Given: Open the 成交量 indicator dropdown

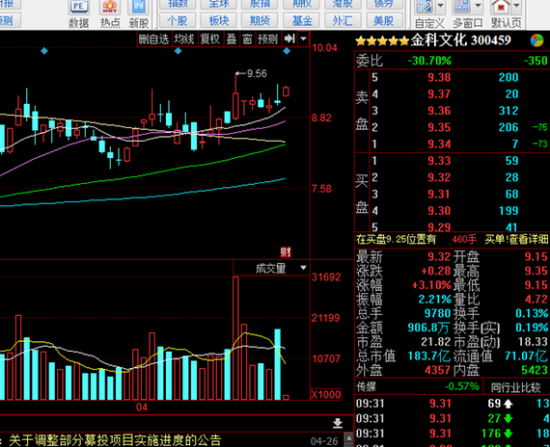Looking at the screenshot, I should [x=304, y=268].
